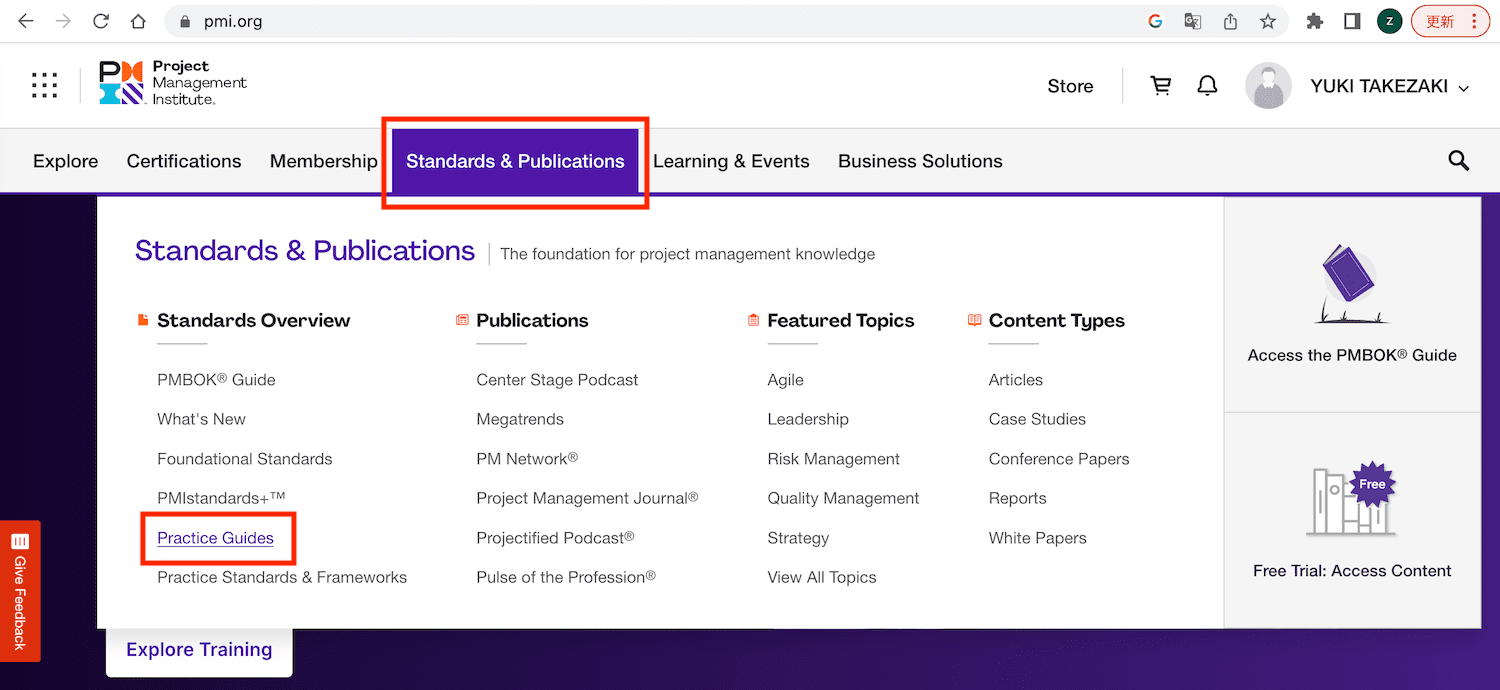Open the shopping cart icon
This screenshot has width=1500, height=690.
[x=1161, y=86]
